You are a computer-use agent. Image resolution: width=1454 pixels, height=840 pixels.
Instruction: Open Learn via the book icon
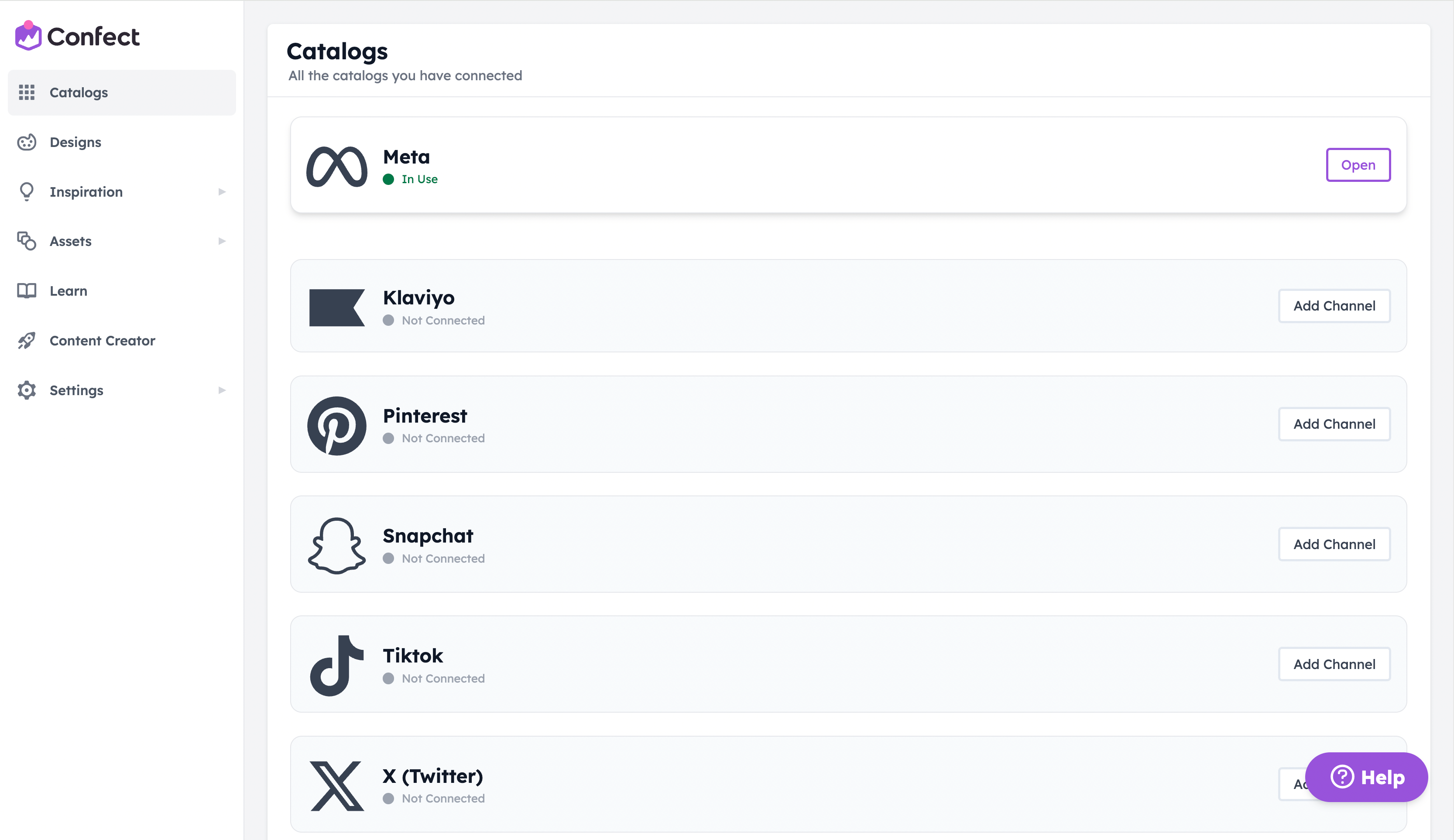27,290
